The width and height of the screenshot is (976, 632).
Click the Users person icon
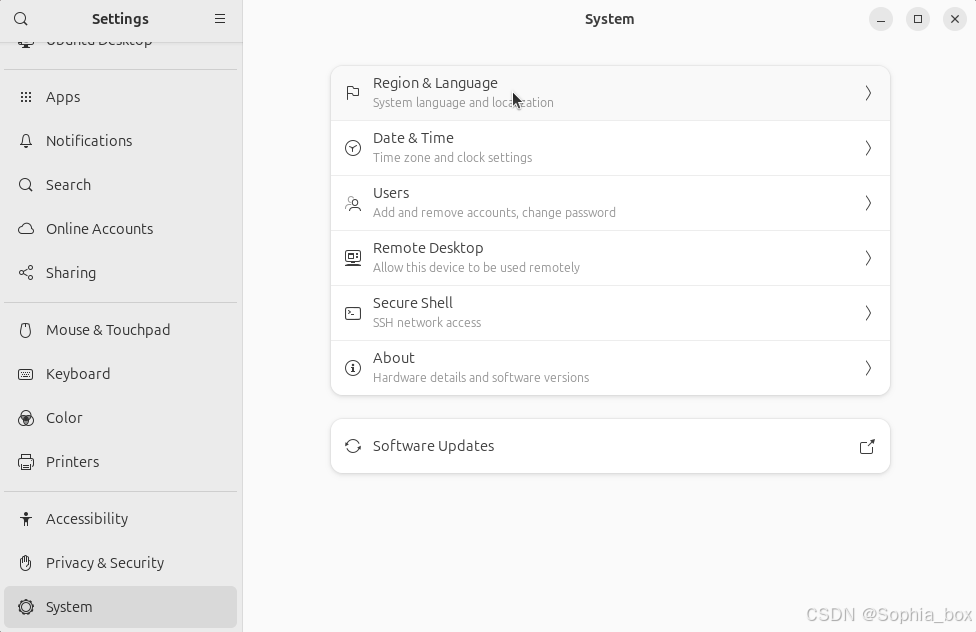[x=353, y=203]
